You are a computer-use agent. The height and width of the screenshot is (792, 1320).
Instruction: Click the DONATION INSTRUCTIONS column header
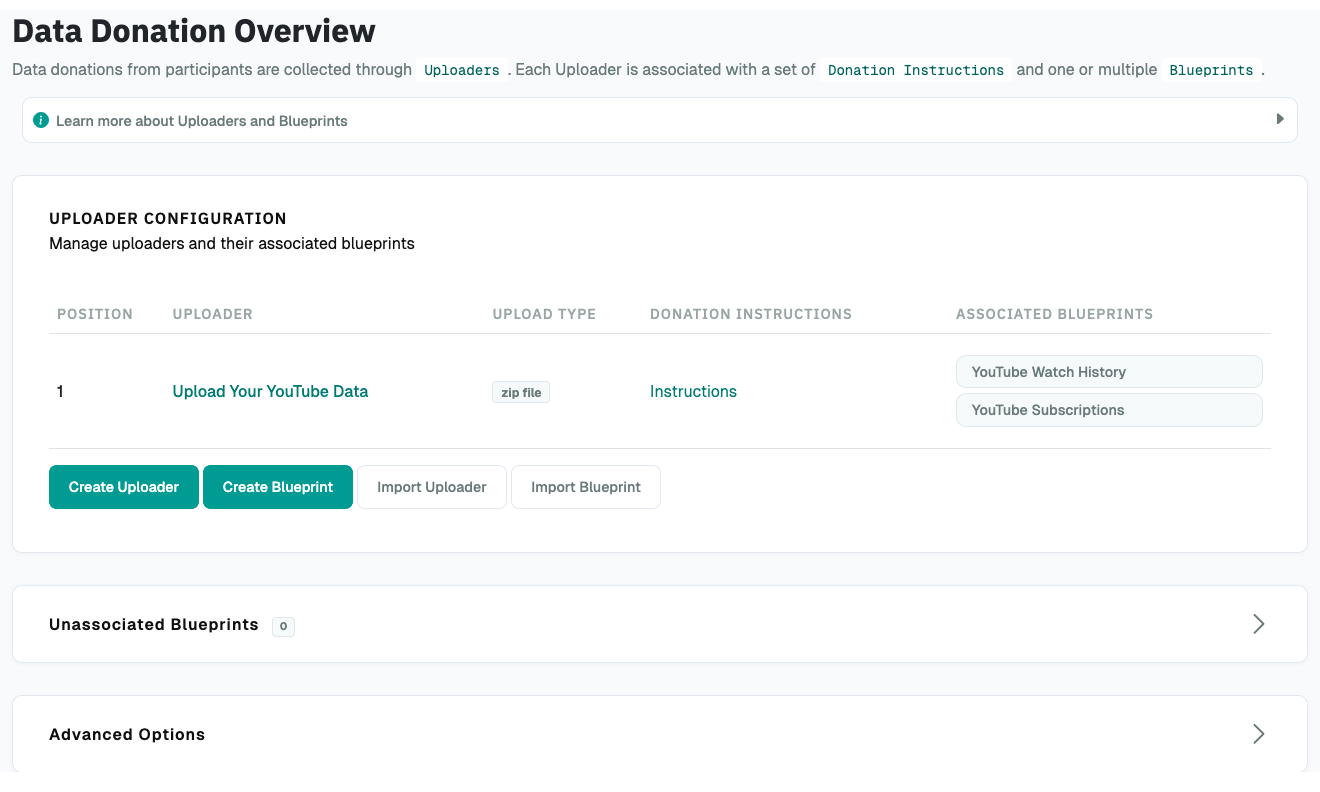pos(751,314)
